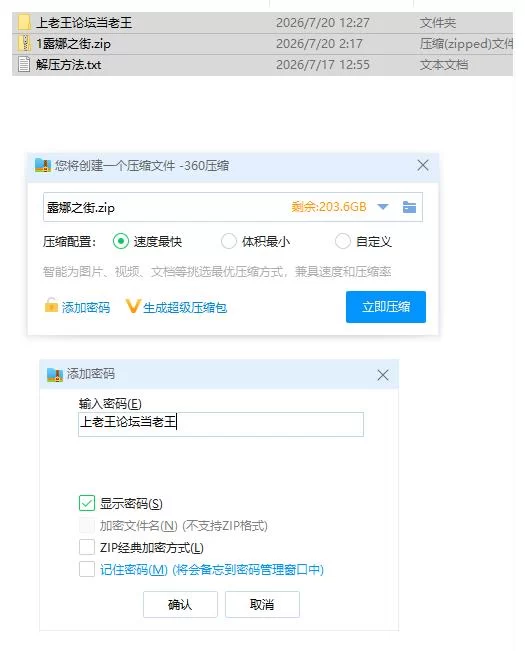Check the 记住密码(M) box
Viewport: 525px width, 651px height.
pyautogui.click(x=87, y=569)
